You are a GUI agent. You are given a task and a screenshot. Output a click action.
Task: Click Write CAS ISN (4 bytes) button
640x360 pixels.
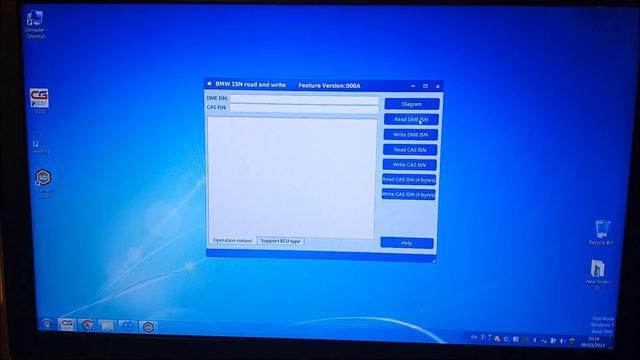(x=408, y=194)
